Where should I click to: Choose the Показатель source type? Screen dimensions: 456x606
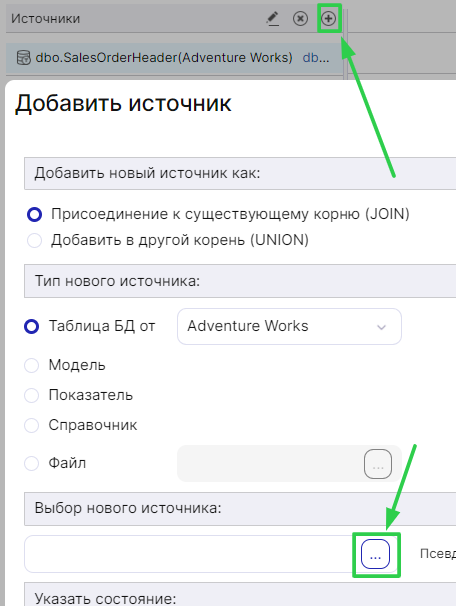pyautogui.click(x=31, y=395)
